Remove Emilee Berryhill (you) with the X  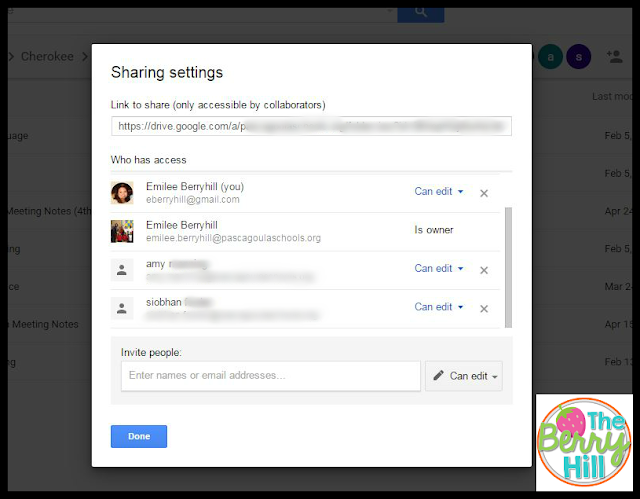coord(484,193)
